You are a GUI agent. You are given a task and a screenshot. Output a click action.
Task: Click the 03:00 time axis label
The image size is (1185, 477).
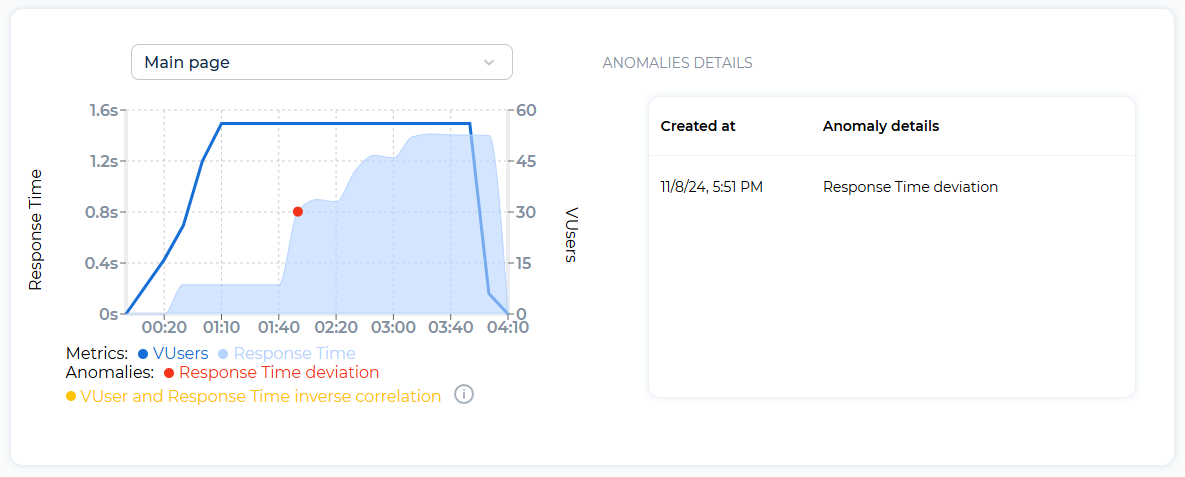click(x=393, y=327)
